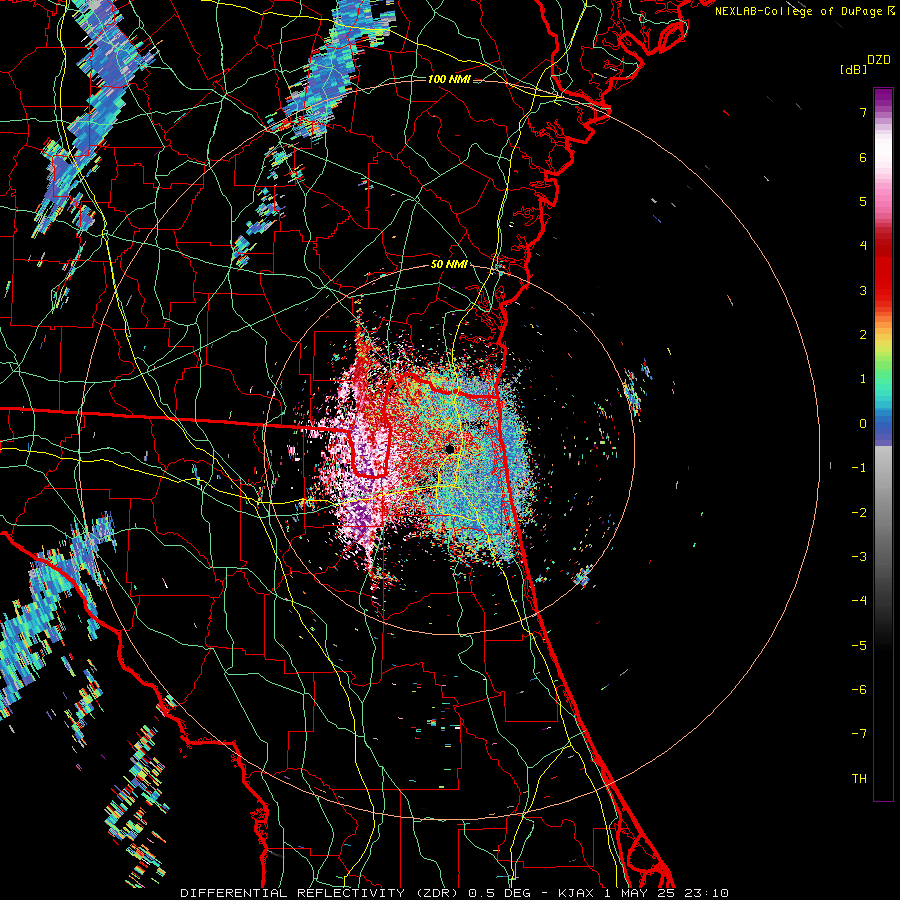Viewport: 900px width, 900px height.
Task: Click the "-3" legend value label
Action: [859, 556]
